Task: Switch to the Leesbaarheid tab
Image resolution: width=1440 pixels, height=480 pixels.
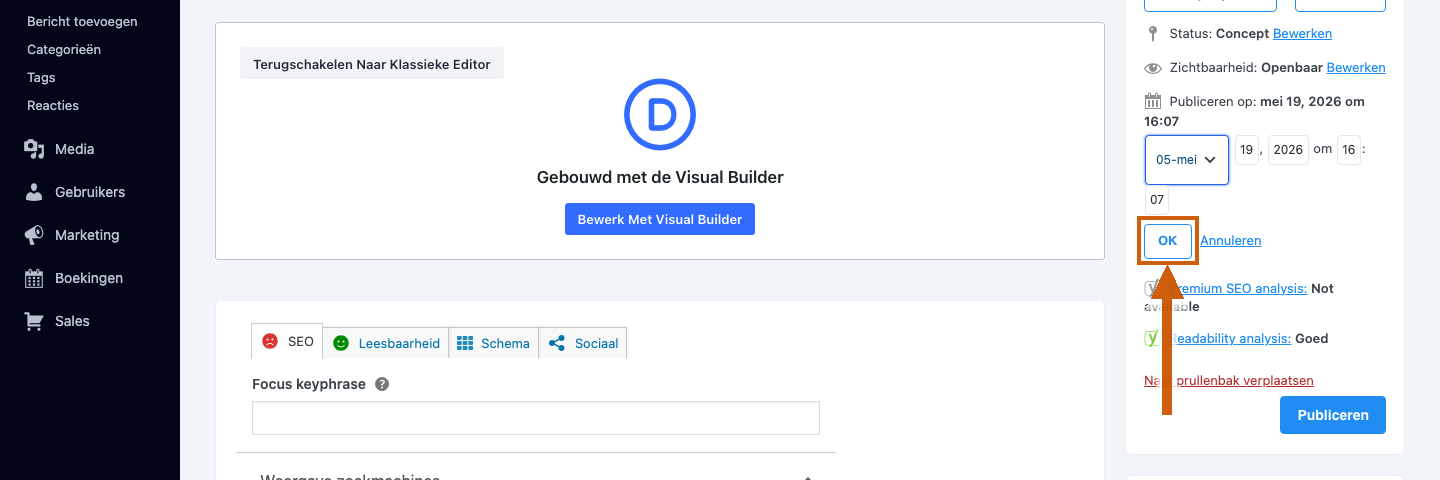Action: point(386,343)
